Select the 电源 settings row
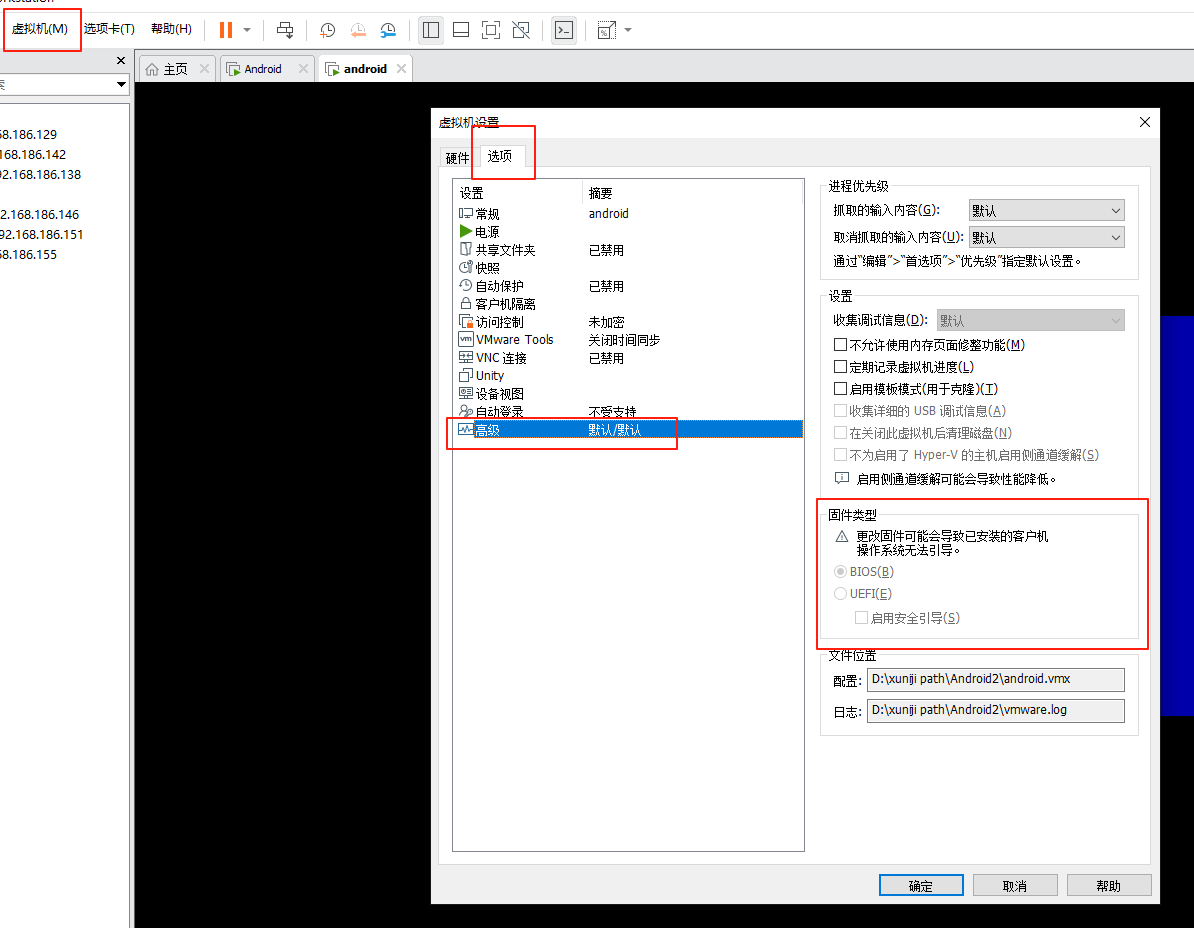 tap(627, 232)
